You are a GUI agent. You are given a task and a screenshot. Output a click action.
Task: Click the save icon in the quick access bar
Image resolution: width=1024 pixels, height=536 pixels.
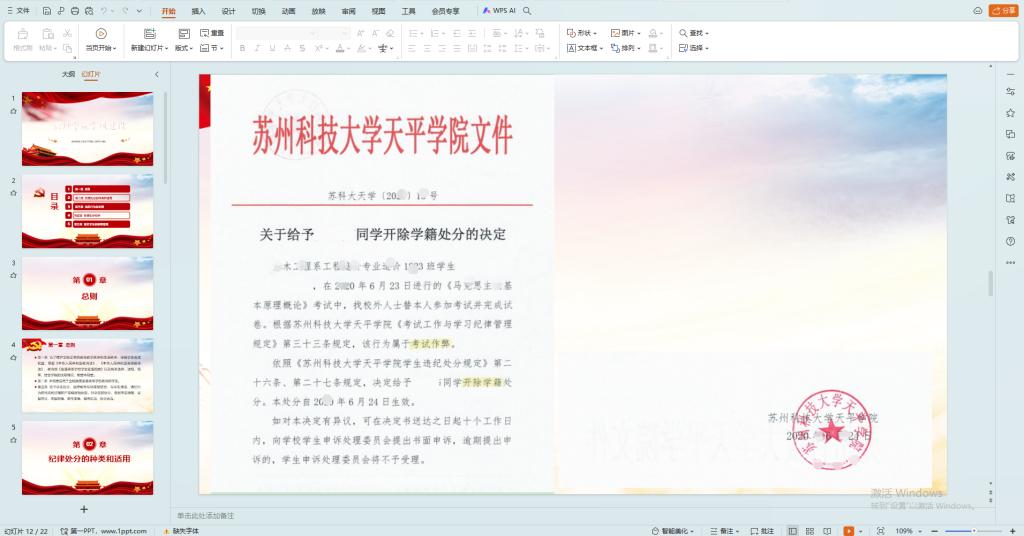tap(46, 11)
